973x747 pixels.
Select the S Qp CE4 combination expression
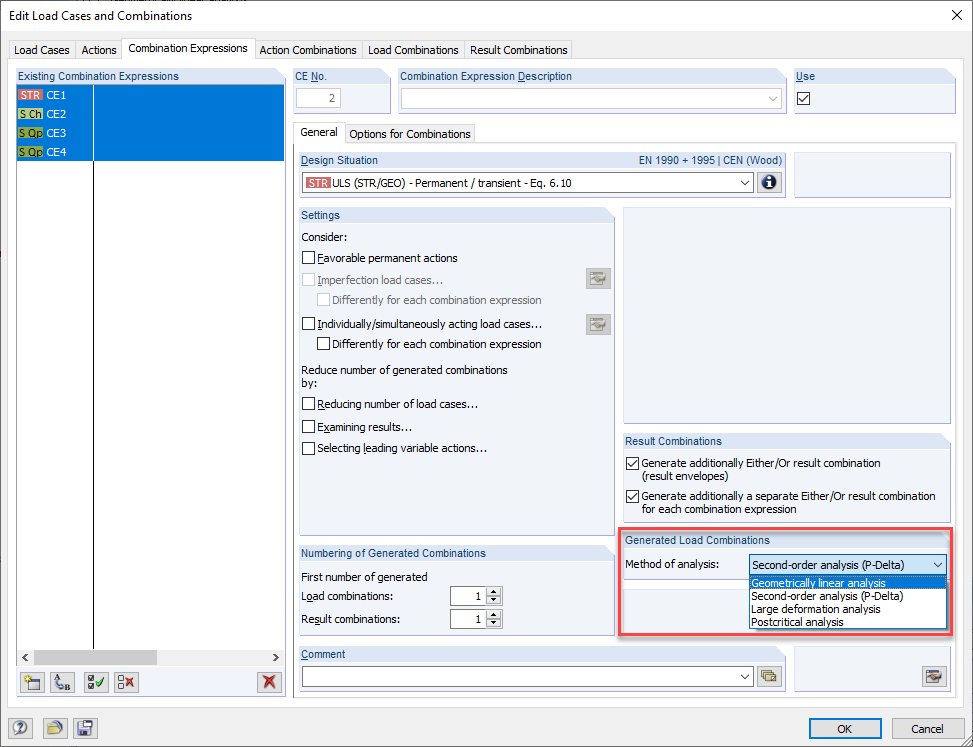pyautogui.click(x=150, y=152)
